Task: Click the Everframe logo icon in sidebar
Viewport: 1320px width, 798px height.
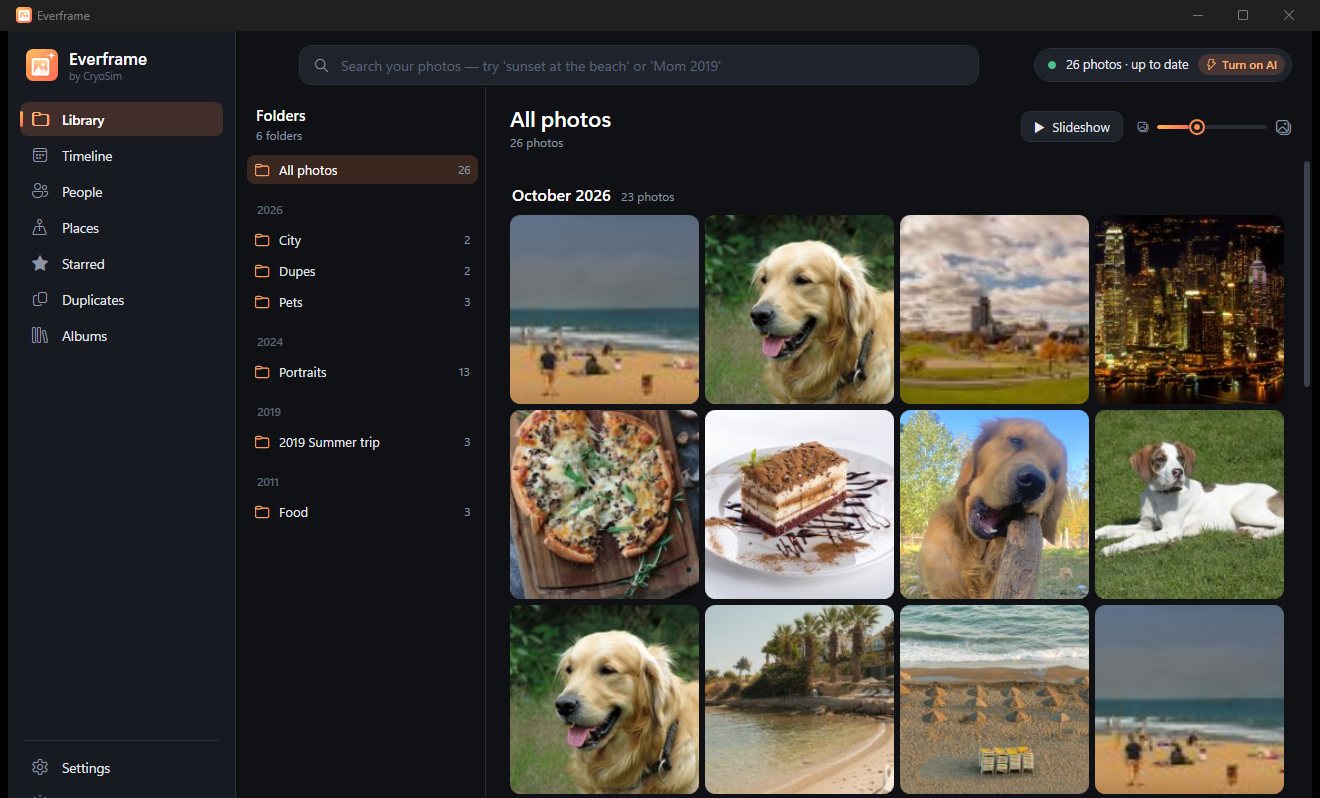Action: point(42,65)
